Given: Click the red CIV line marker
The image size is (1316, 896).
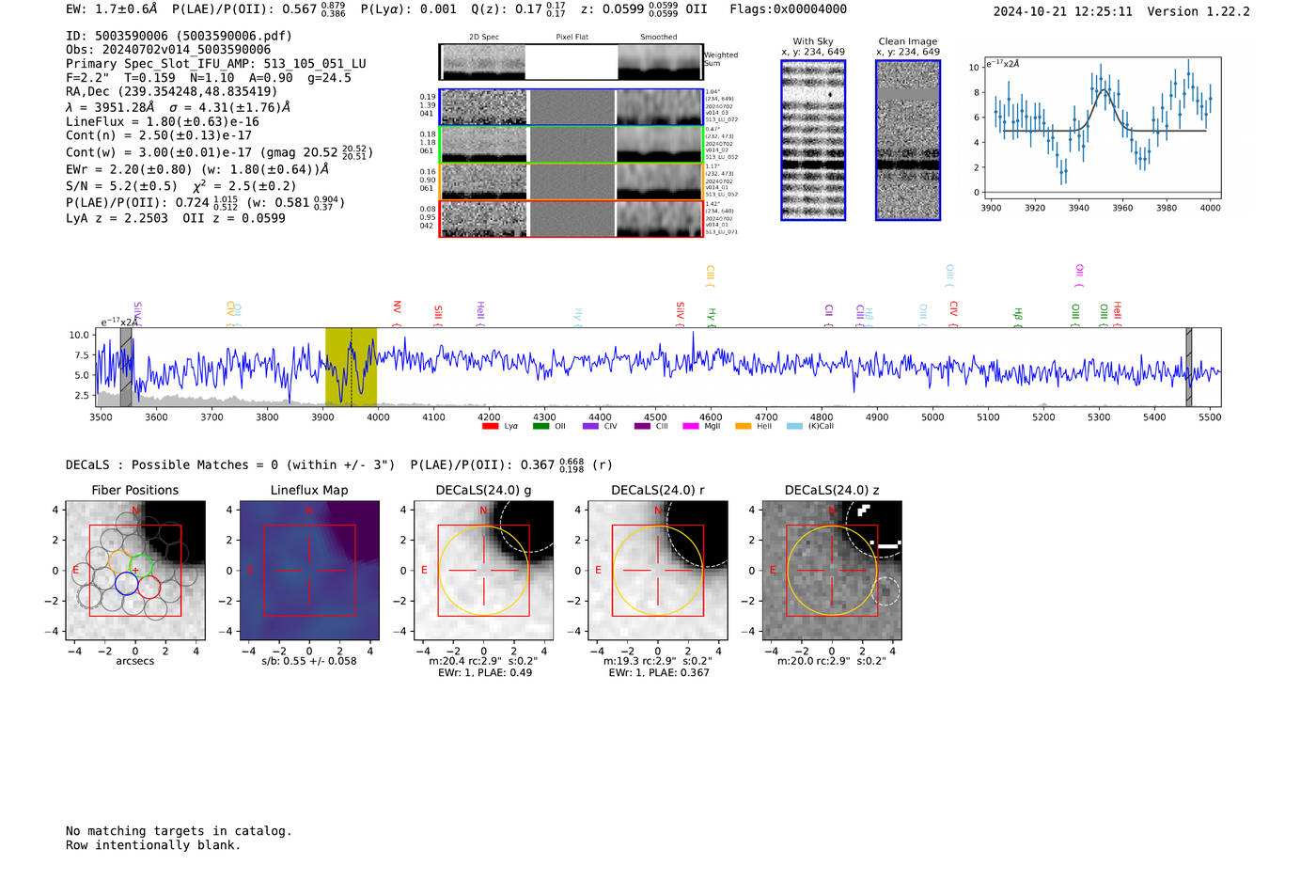Looking at the screenshot, I should (953, 313).
